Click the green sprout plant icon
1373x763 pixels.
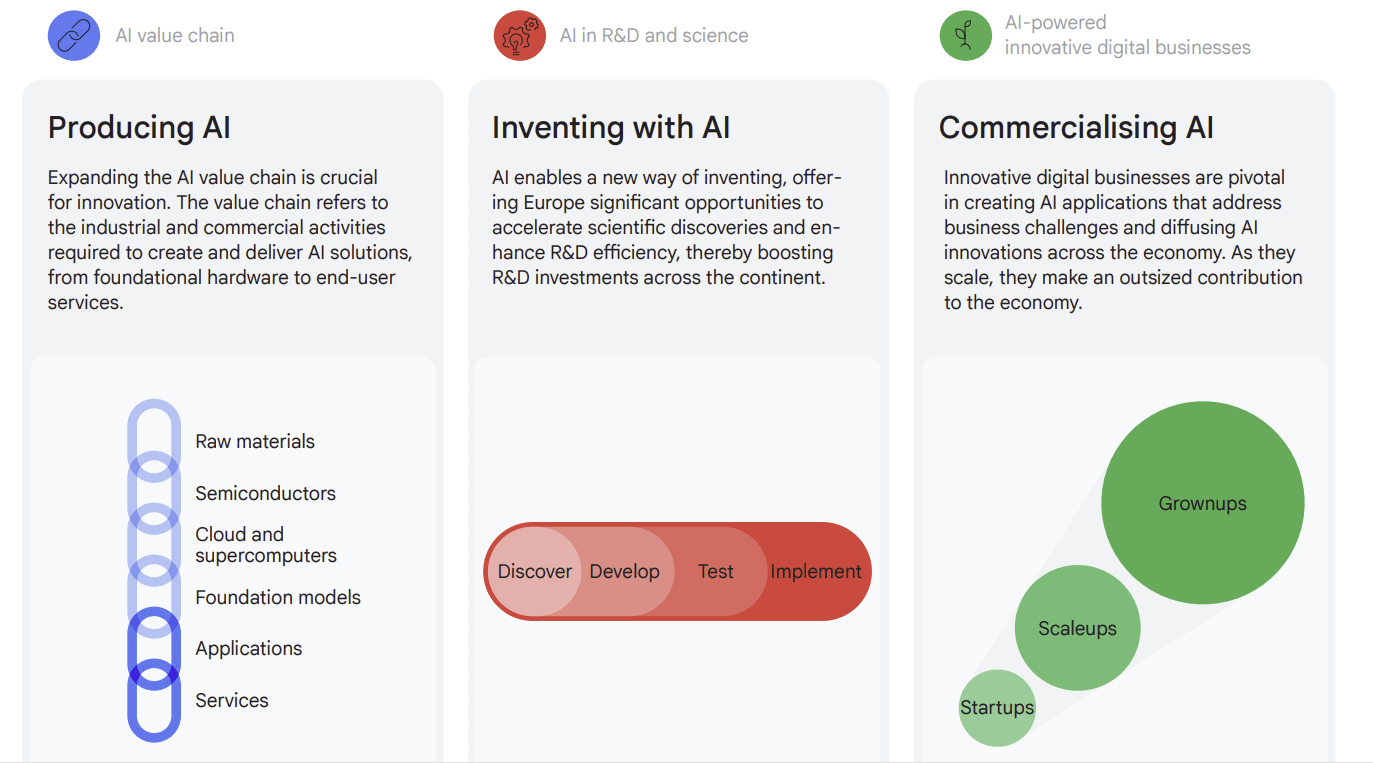tap(965, 36)
